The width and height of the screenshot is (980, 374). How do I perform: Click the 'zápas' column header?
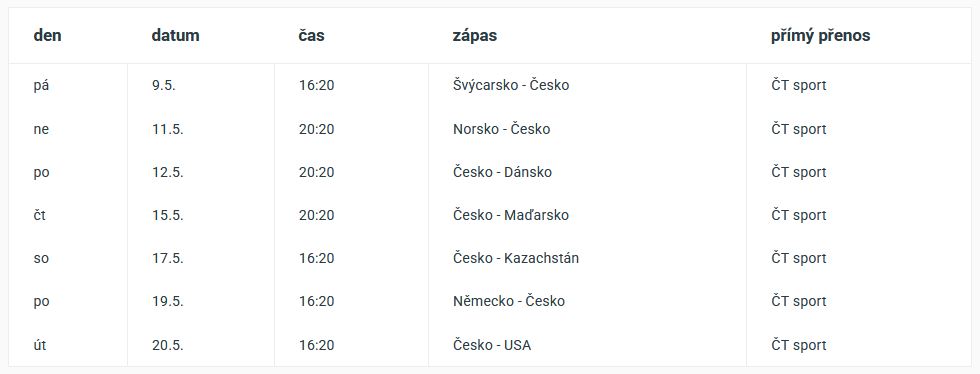click(474, 36)
